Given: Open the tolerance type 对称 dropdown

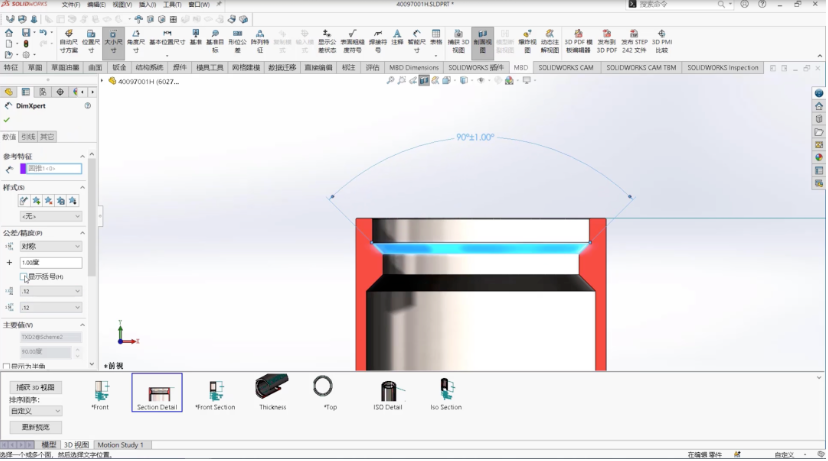Looking at the screenshot, I should coord(51,247).
